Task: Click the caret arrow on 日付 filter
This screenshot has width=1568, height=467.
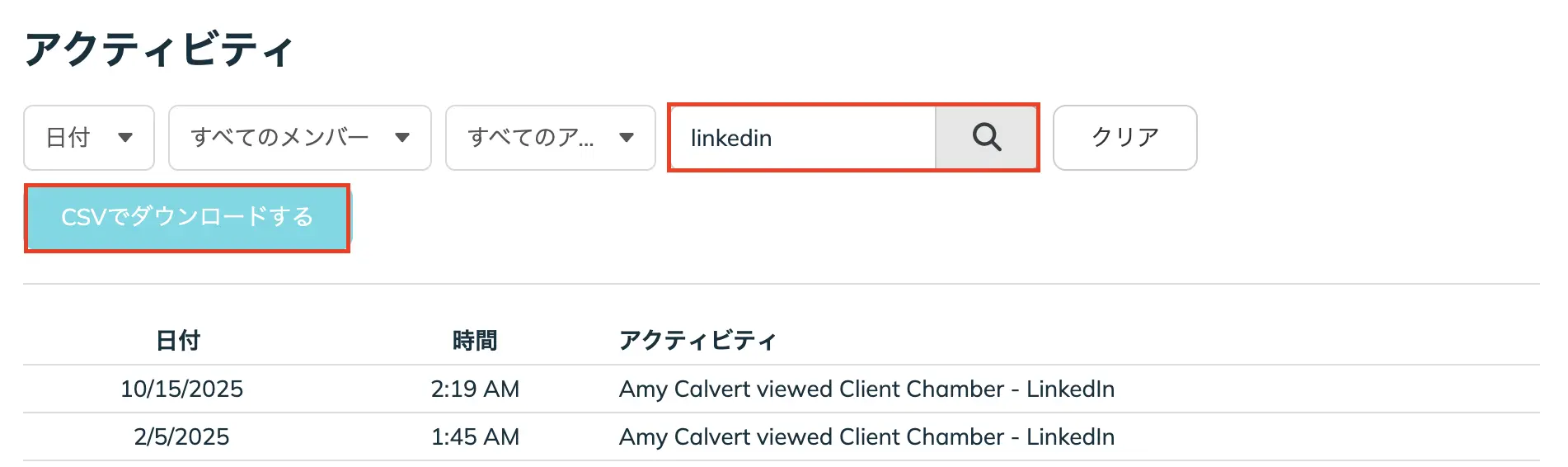Action: [x=125, y=138]
